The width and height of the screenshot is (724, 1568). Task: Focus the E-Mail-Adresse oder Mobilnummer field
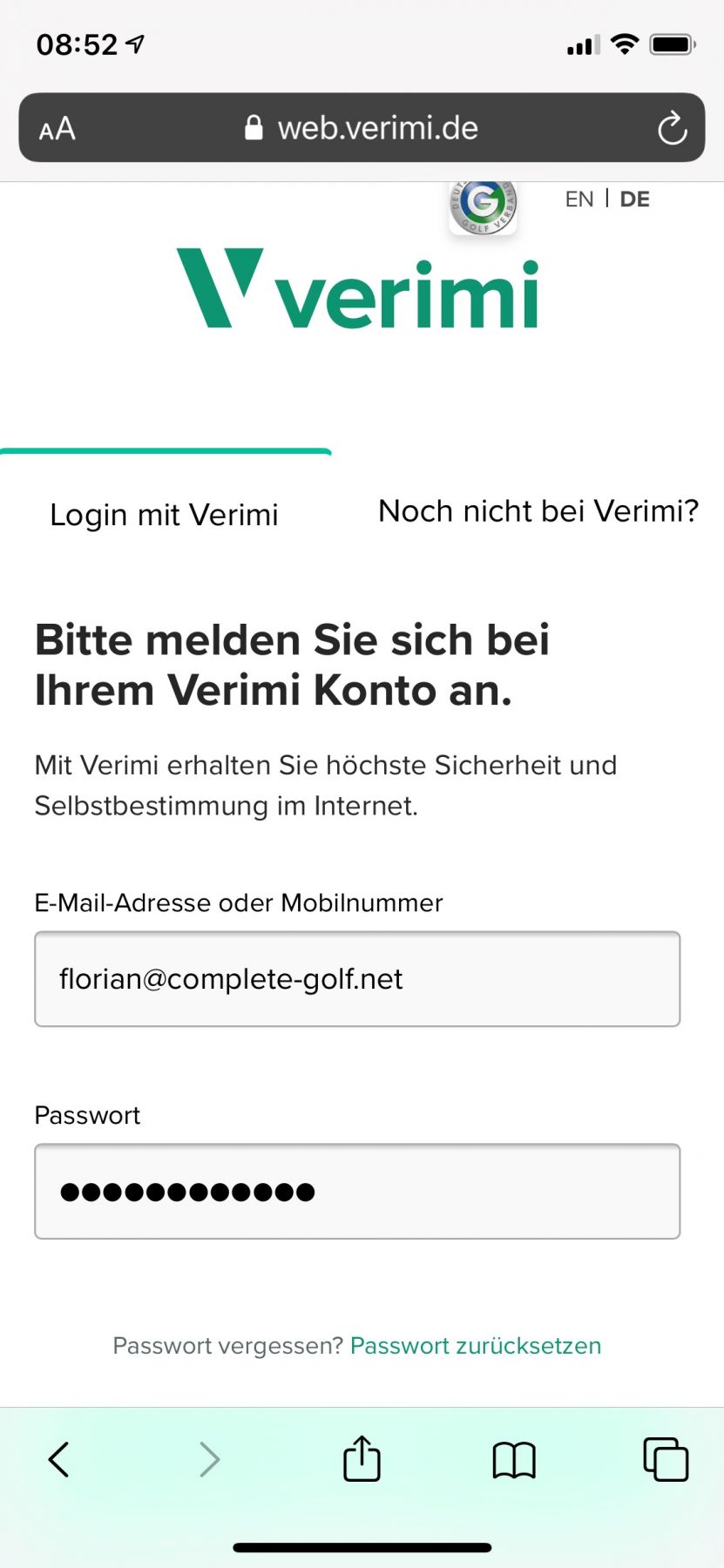click(357, 979)
